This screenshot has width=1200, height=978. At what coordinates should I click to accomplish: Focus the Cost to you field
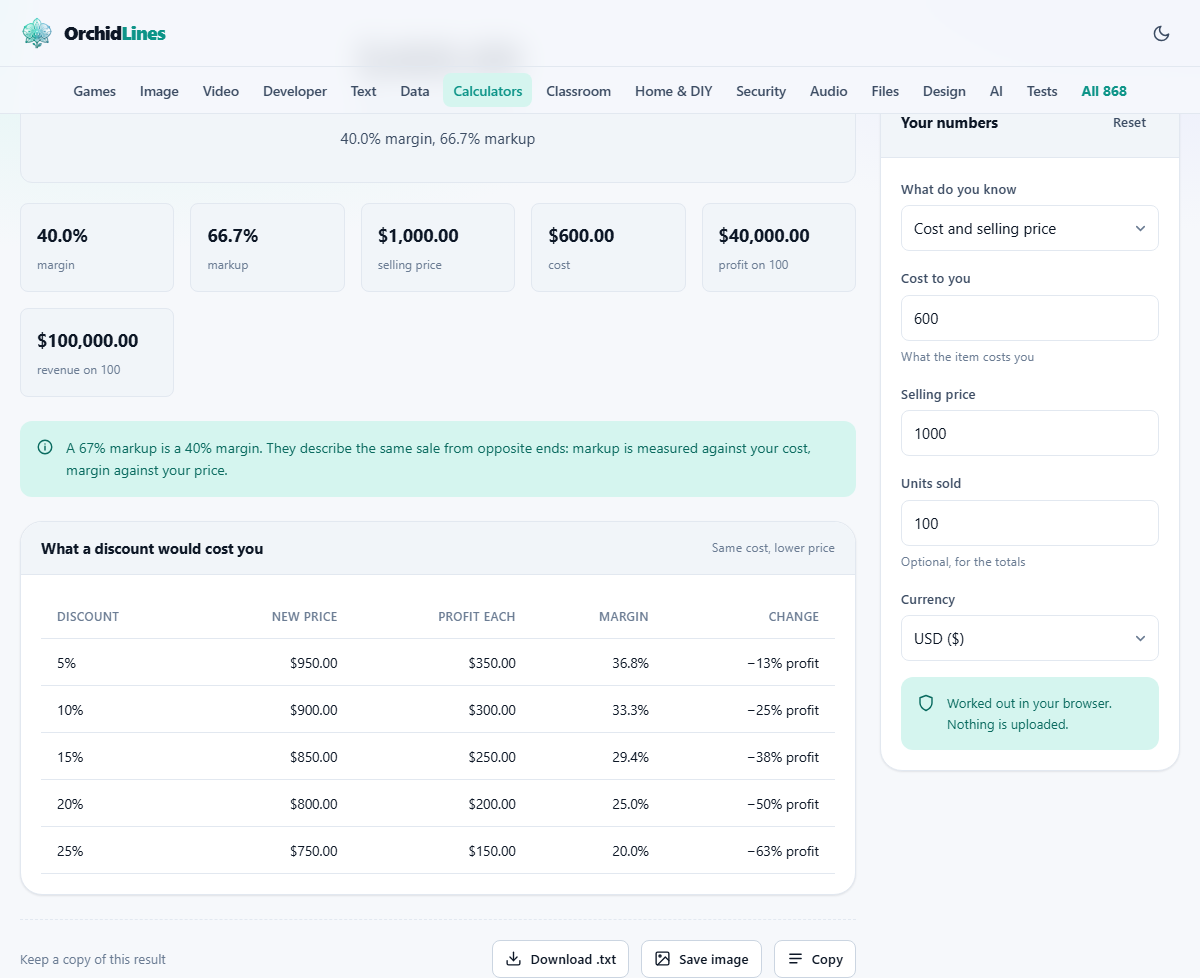[x=1030, y=318]
